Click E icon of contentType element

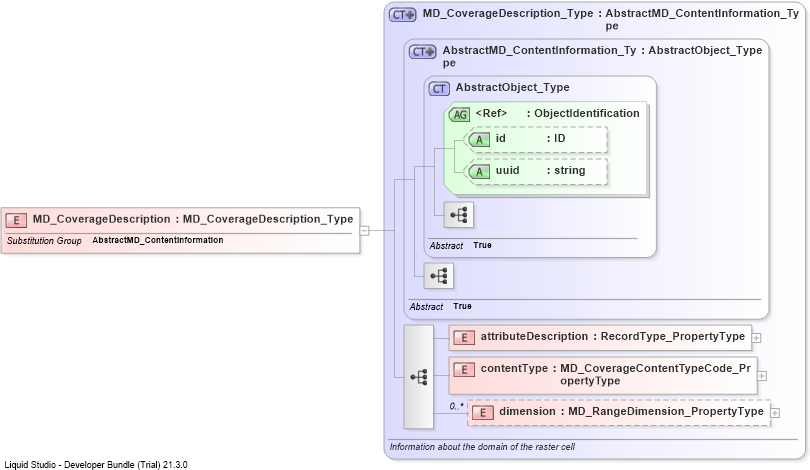click(464, 370)
